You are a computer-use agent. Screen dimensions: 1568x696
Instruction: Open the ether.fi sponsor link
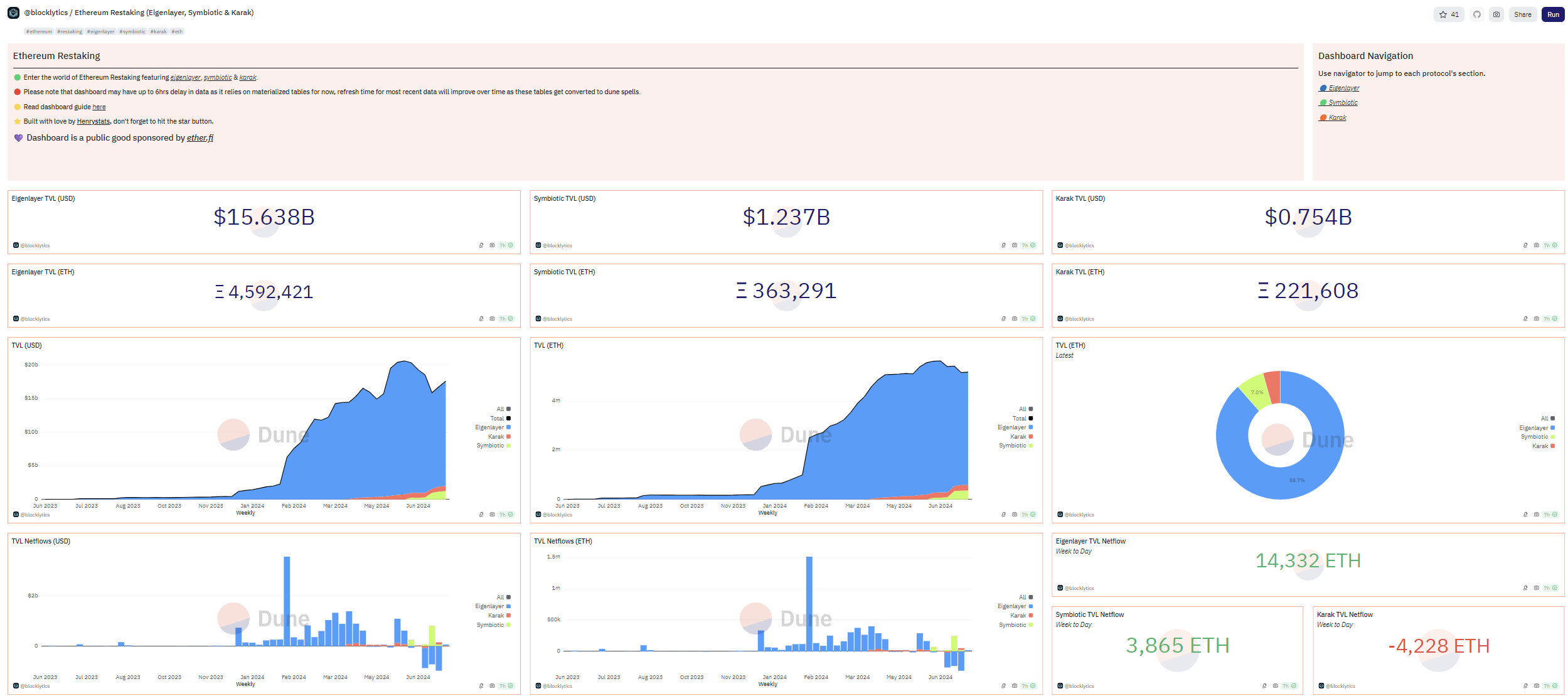(x=200, y=138)
